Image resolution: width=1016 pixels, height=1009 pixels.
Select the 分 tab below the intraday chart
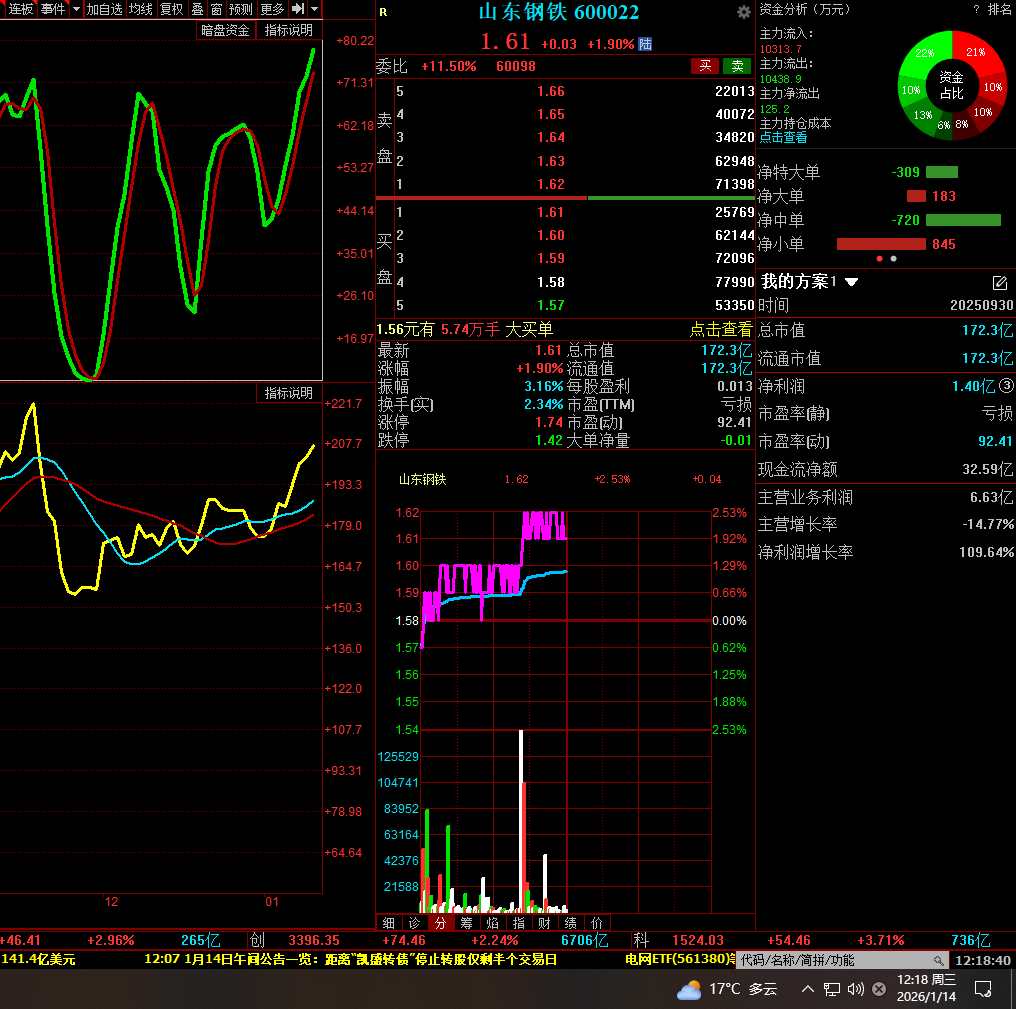pyautogui.click(x=441, y=923)
